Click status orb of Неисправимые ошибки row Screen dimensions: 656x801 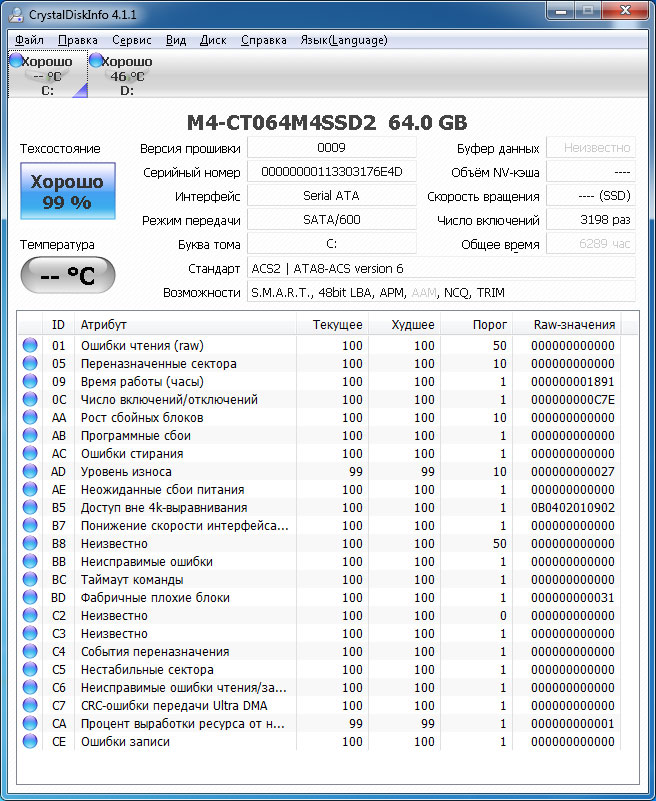click(30, 561)
